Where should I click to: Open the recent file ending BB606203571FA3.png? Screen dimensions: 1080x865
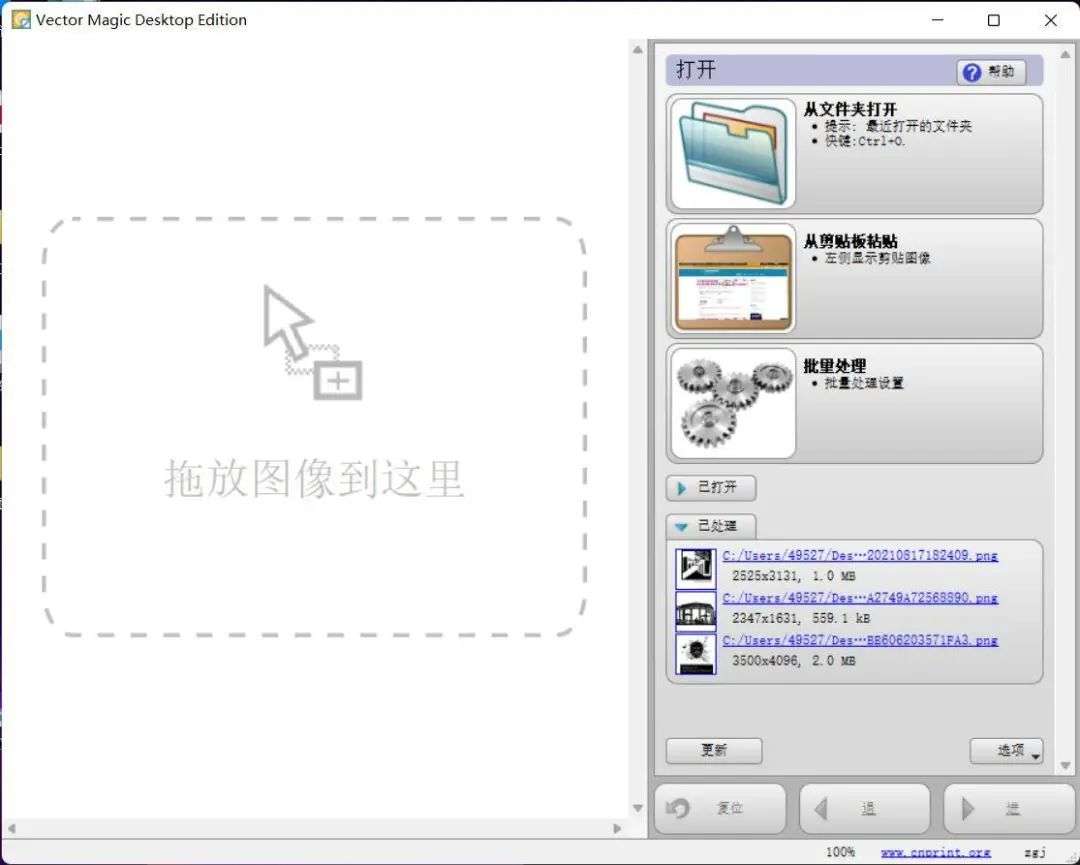point(860,640)
